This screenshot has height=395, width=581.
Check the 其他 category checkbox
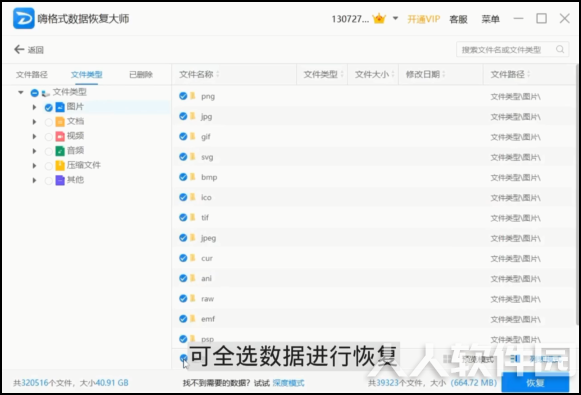coord(49,181)
